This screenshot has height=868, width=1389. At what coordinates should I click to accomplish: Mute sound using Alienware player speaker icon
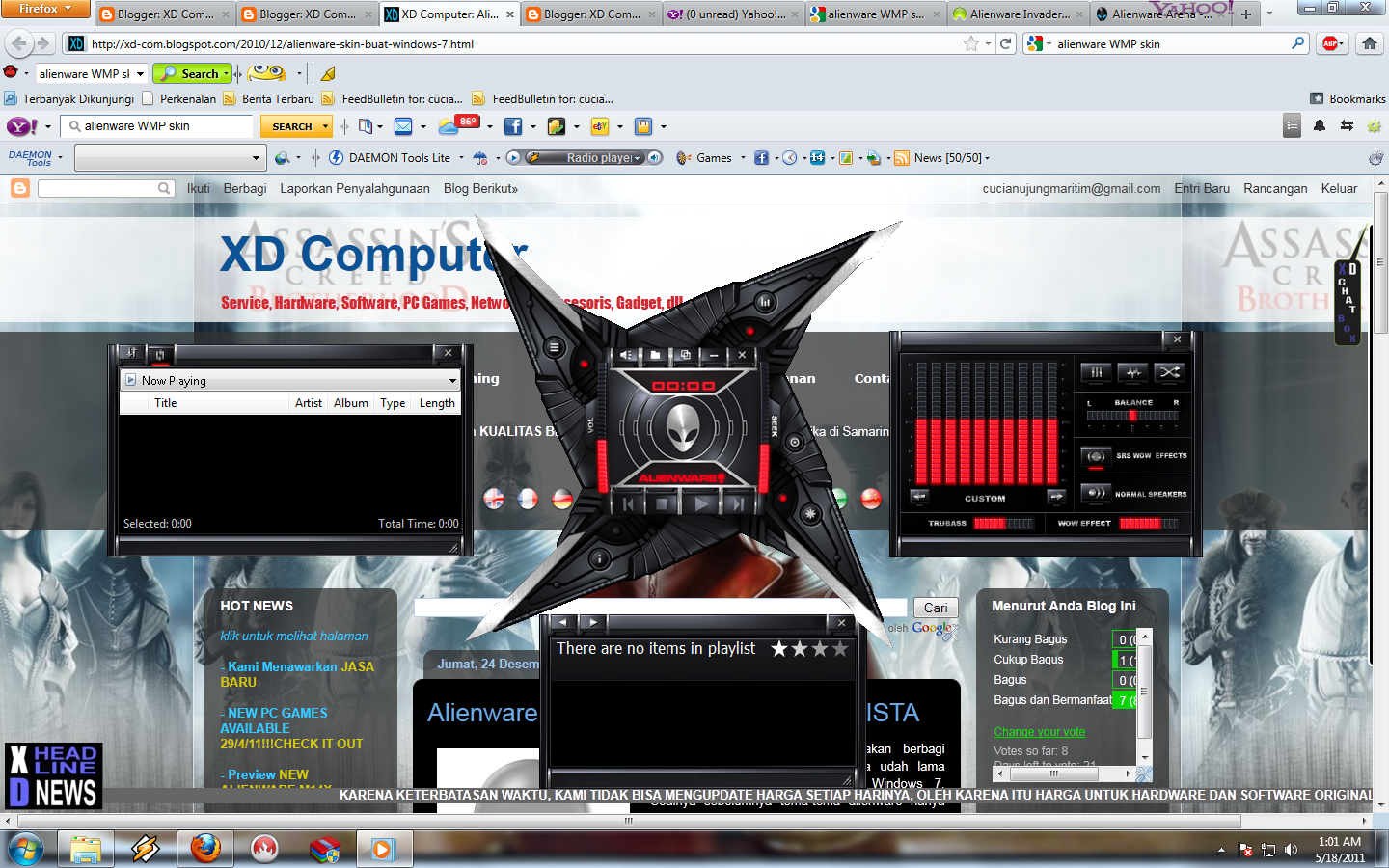627,355
